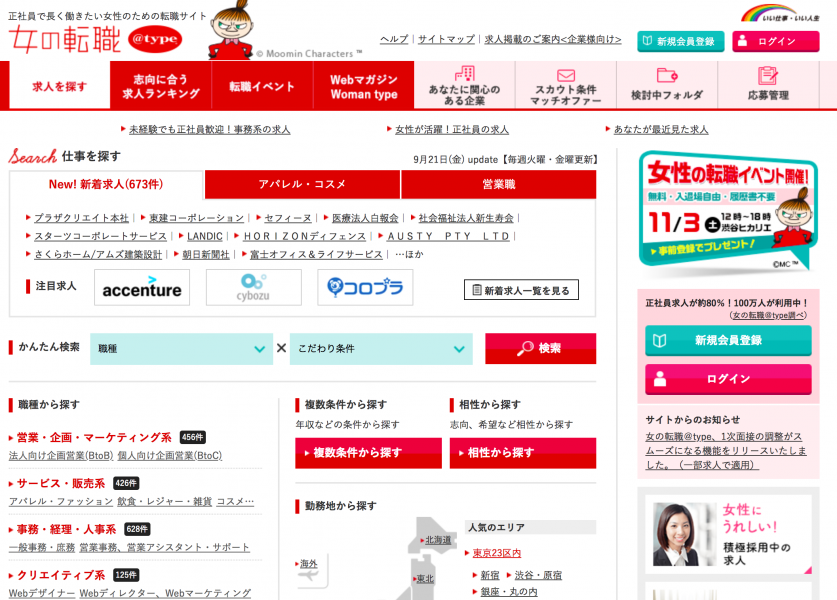Open 銀座・丸の内 area link
This screenshot has width=837, height=600.
[509, 591]
